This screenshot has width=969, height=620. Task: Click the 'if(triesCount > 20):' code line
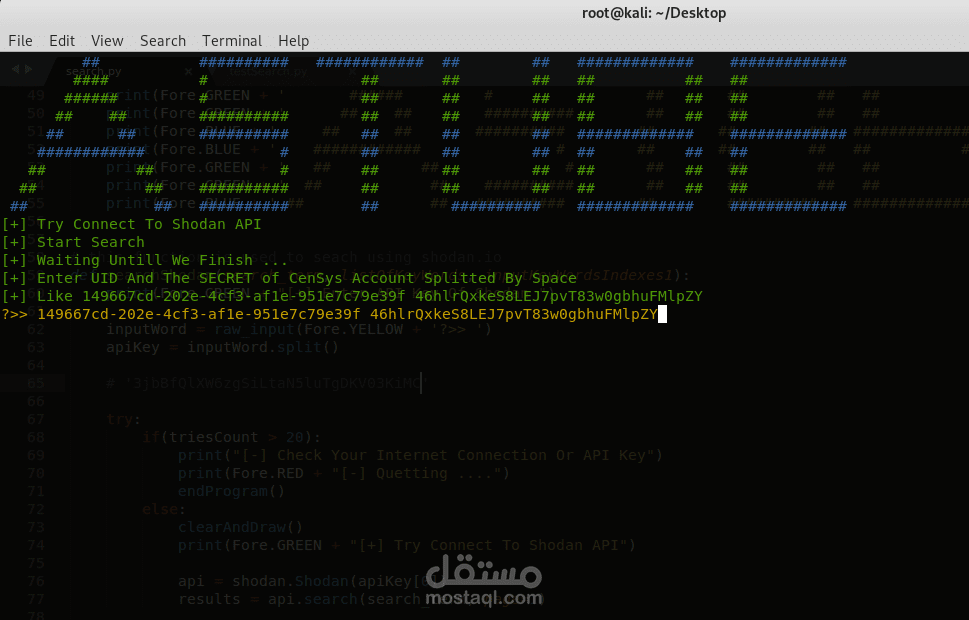pos(232,438)
